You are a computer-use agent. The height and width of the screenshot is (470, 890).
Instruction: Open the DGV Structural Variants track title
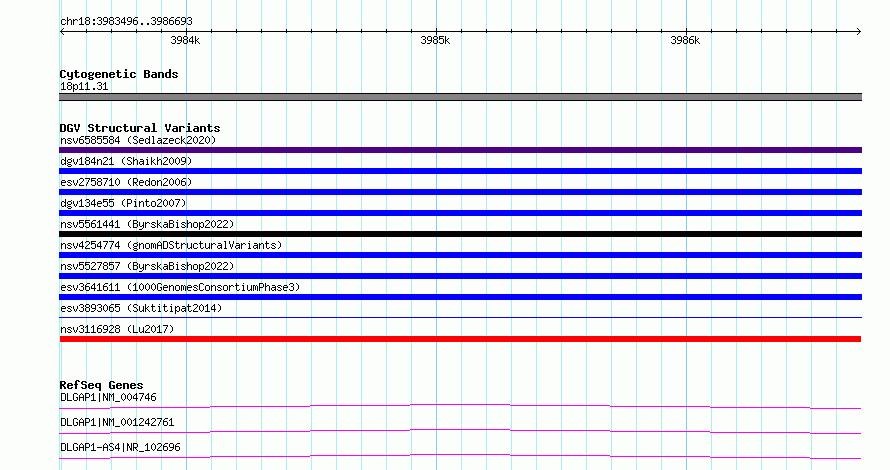[140, 128]
